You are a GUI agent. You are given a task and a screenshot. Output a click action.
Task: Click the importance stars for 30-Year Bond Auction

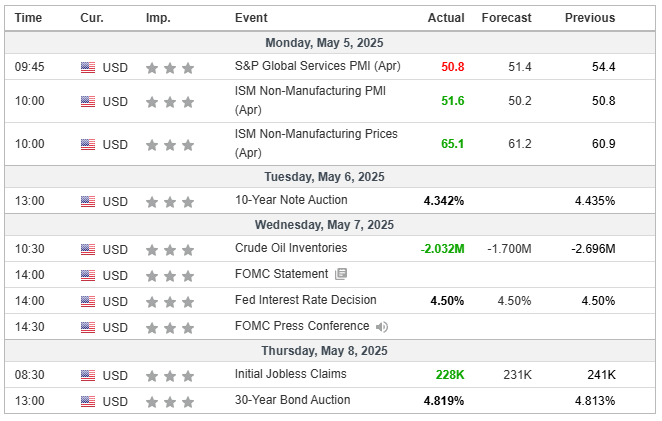click(170, 402)
